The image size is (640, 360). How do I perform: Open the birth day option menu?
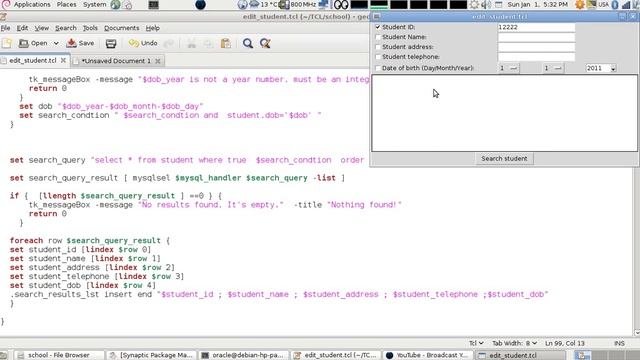[x=509, y=68]
